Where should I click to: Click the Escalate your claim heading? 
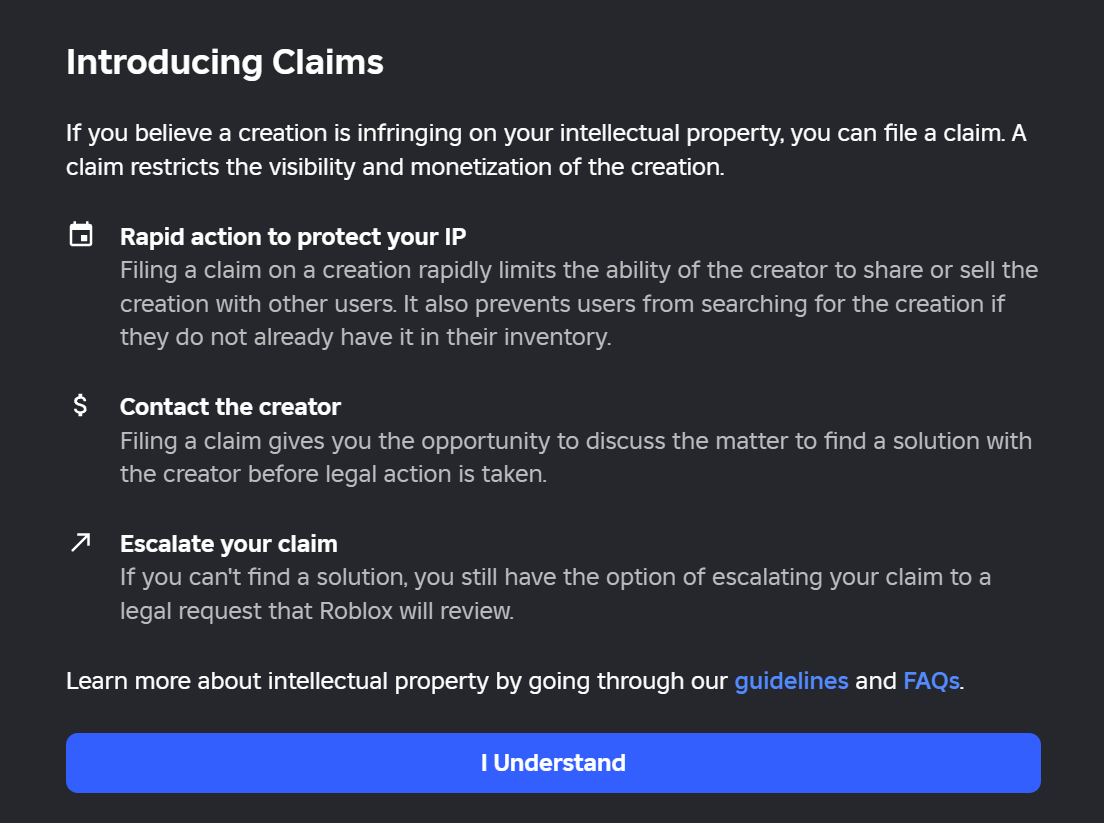[x=228, y=544]
